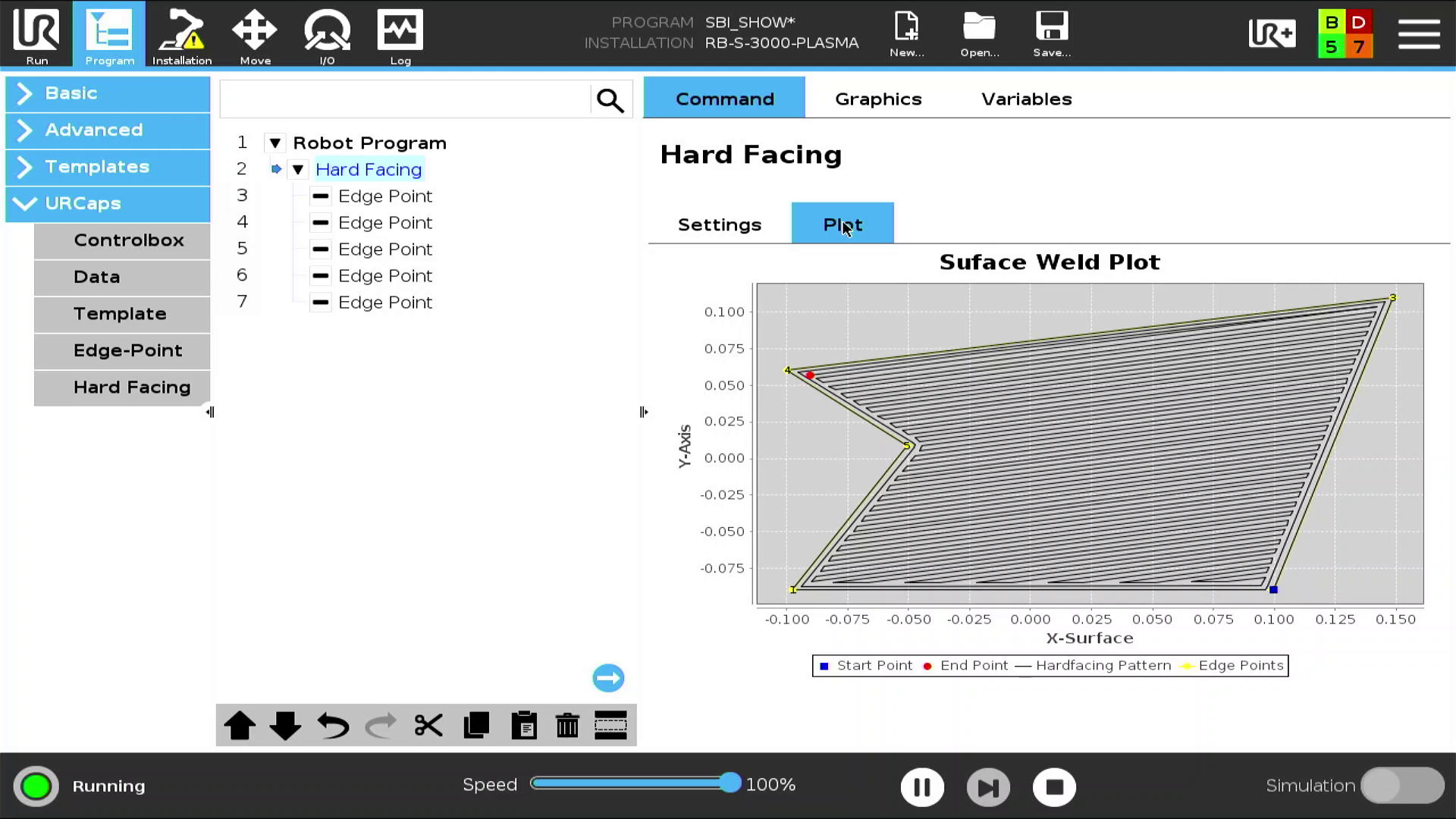The width and height of the screenshot is (1456, 819).
Task: Click the undo arrow icon
Action: [x=333, y=726]
